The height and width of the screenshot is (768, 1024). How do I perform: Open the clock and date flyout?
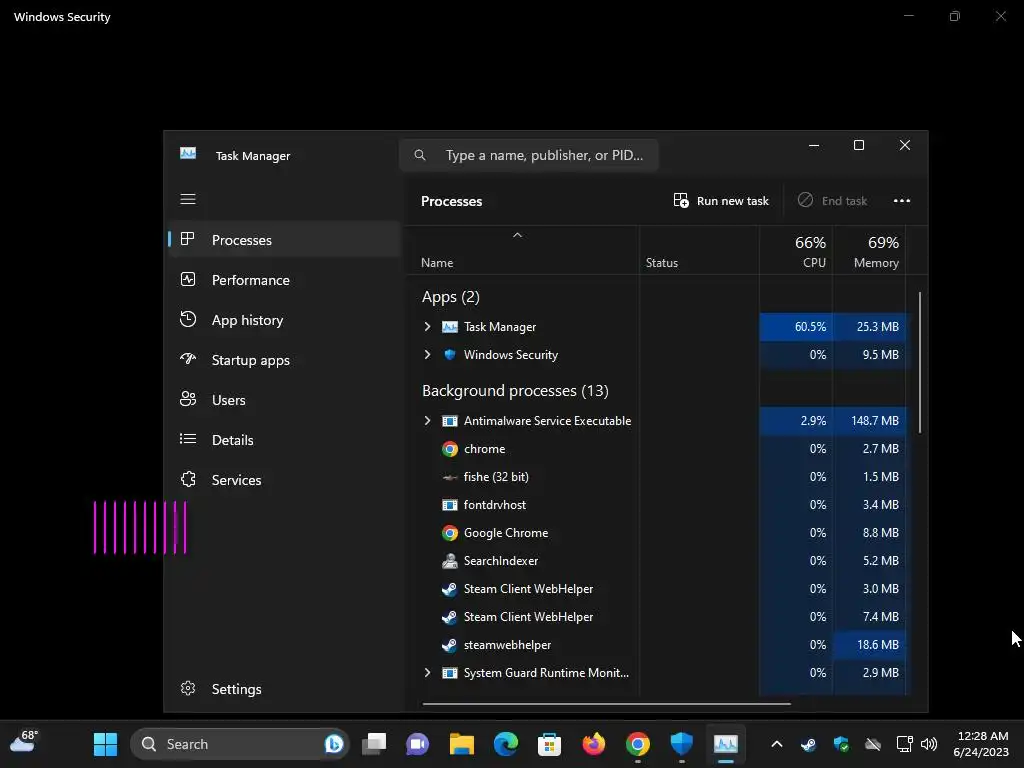(981, 744)
